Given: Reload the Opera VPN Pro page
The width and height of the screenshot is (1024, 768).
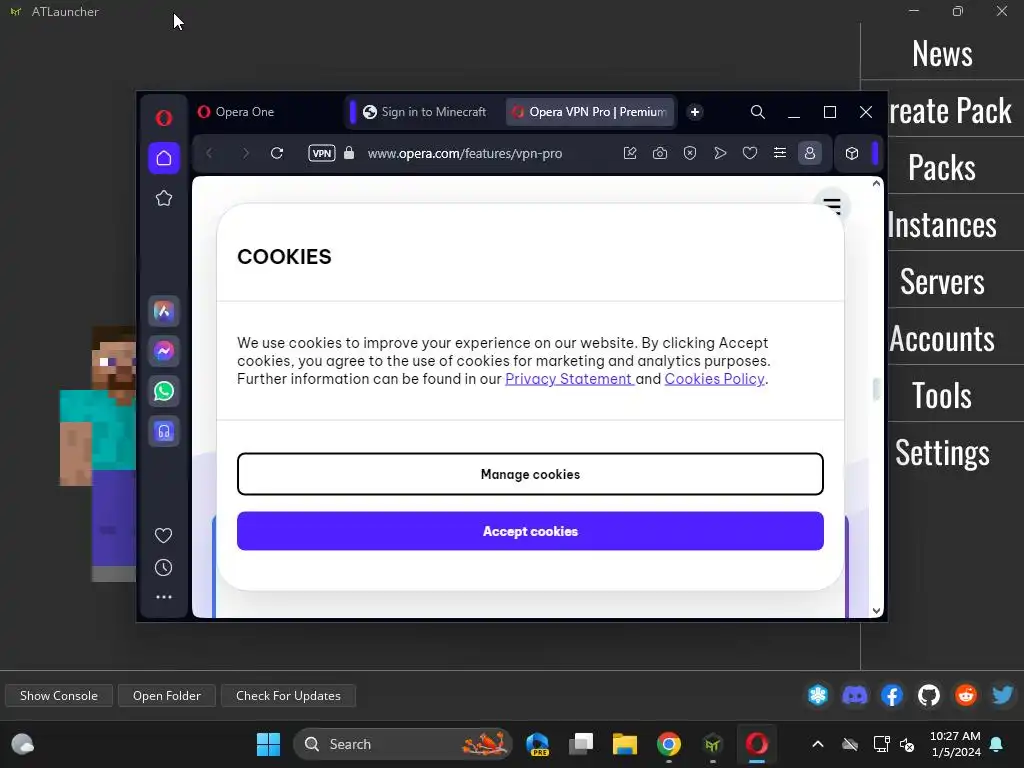Looking at the screenshot, I should [277, 153].
